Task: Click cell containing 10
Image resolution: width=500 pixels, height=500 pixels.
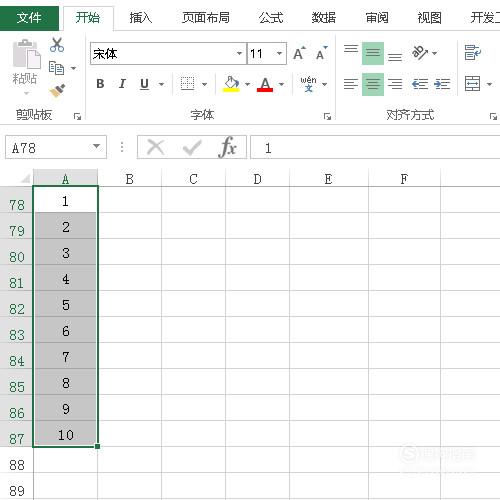Action: coord(65,435)
